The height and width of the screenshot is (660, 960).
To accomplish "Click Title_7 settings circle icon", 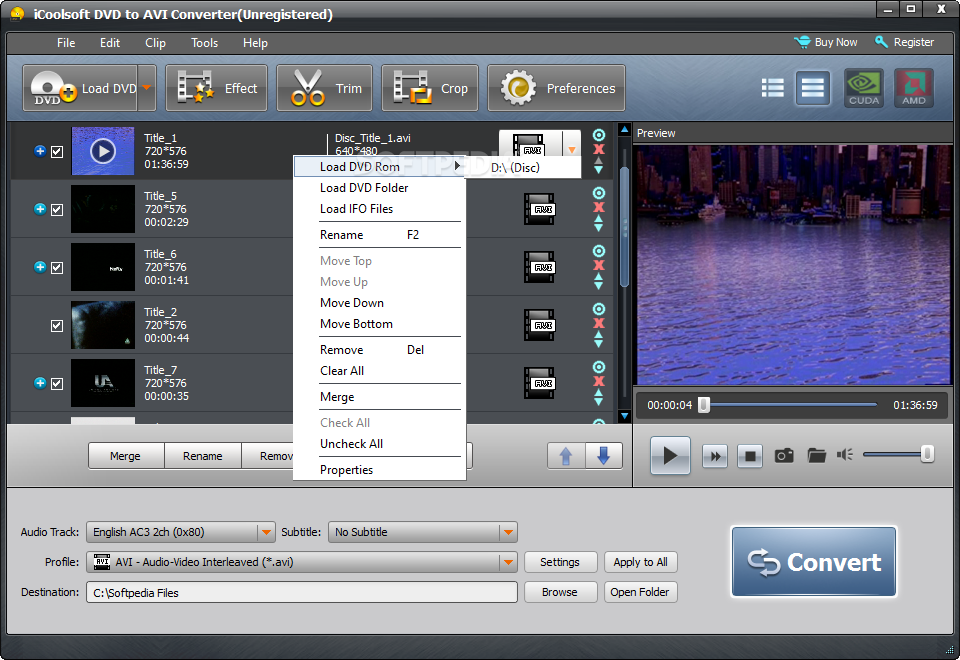I will [599, 367].
